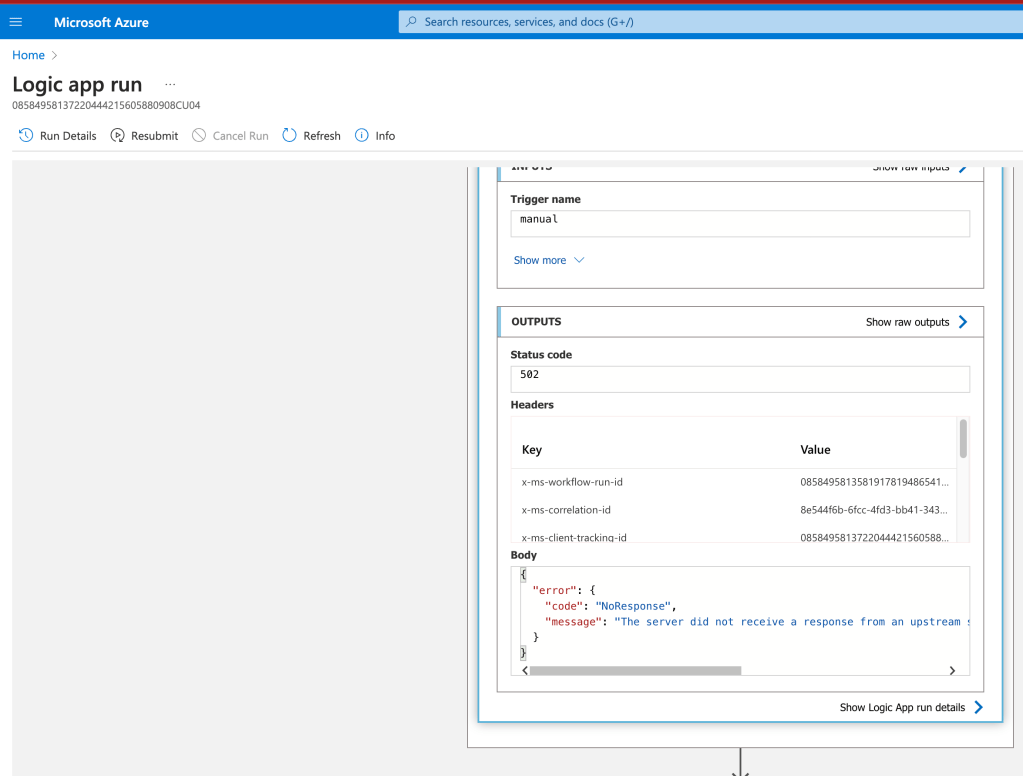Click the chevron next to Show raw outputs
The image size is (1023, 776).
[963, 322]
